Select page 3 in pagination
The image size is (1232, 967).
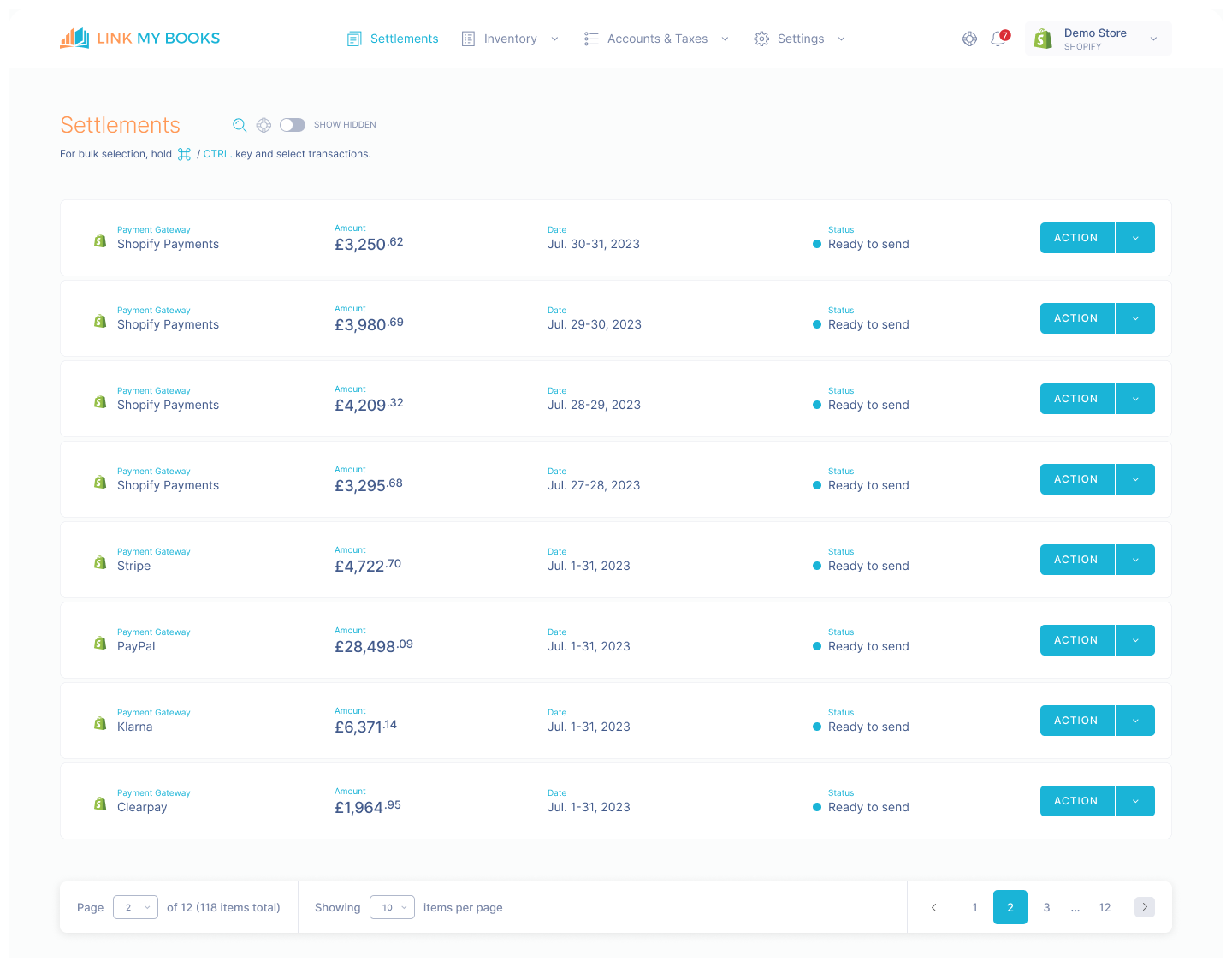tap(1046, 907)
